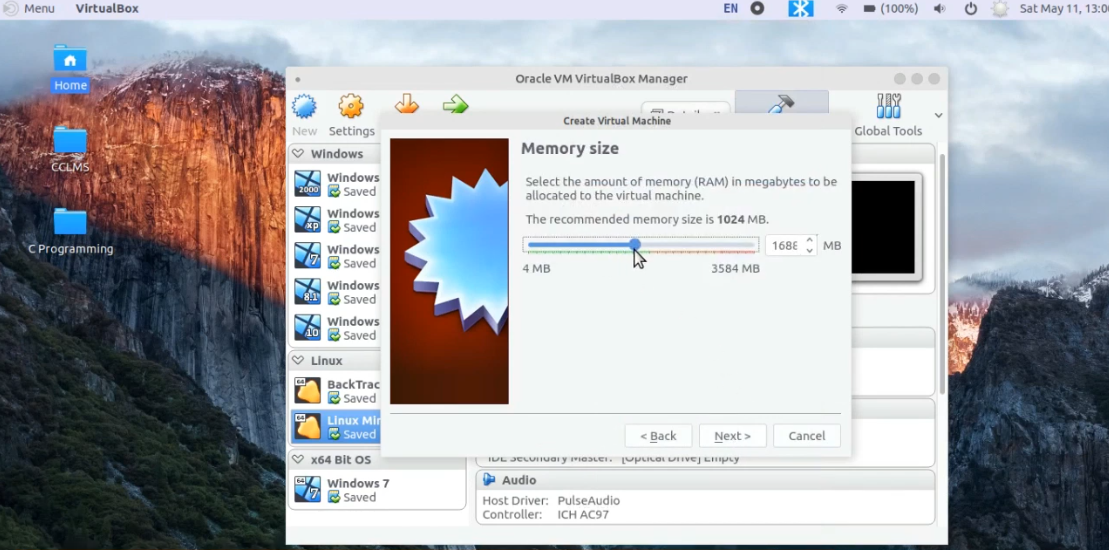The height and width of the screenshot is (550, 1109).
Task: Click the memory size slider handle
Action: (635, 245)
